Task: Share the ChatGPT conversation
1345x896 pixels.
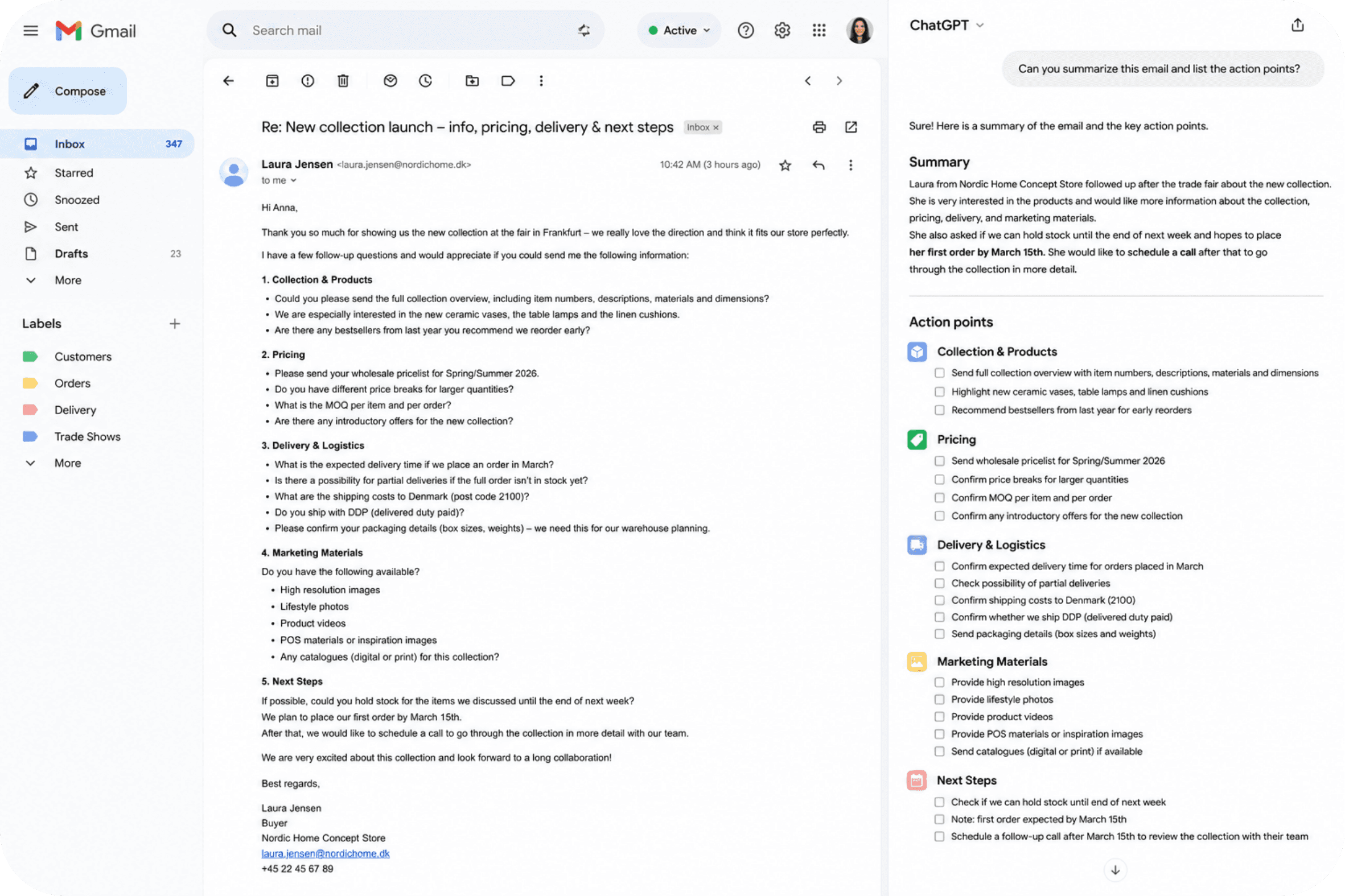Action: 1298,25
